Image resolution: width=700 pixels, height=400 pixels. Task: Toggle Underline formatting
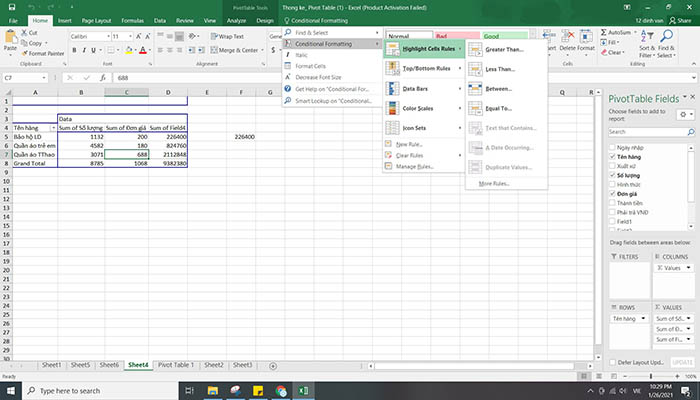tap(93, 50)
